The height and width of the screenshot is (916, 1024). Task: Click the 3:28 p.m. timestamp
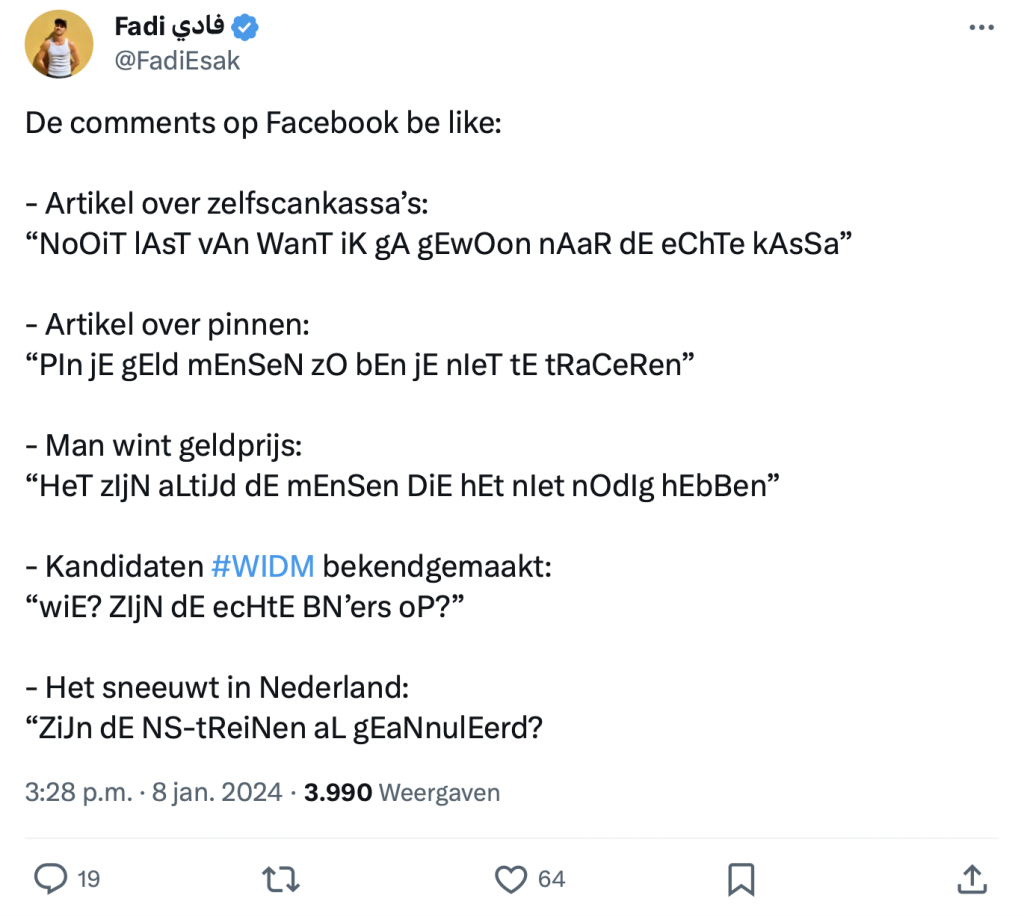(77, 793)
